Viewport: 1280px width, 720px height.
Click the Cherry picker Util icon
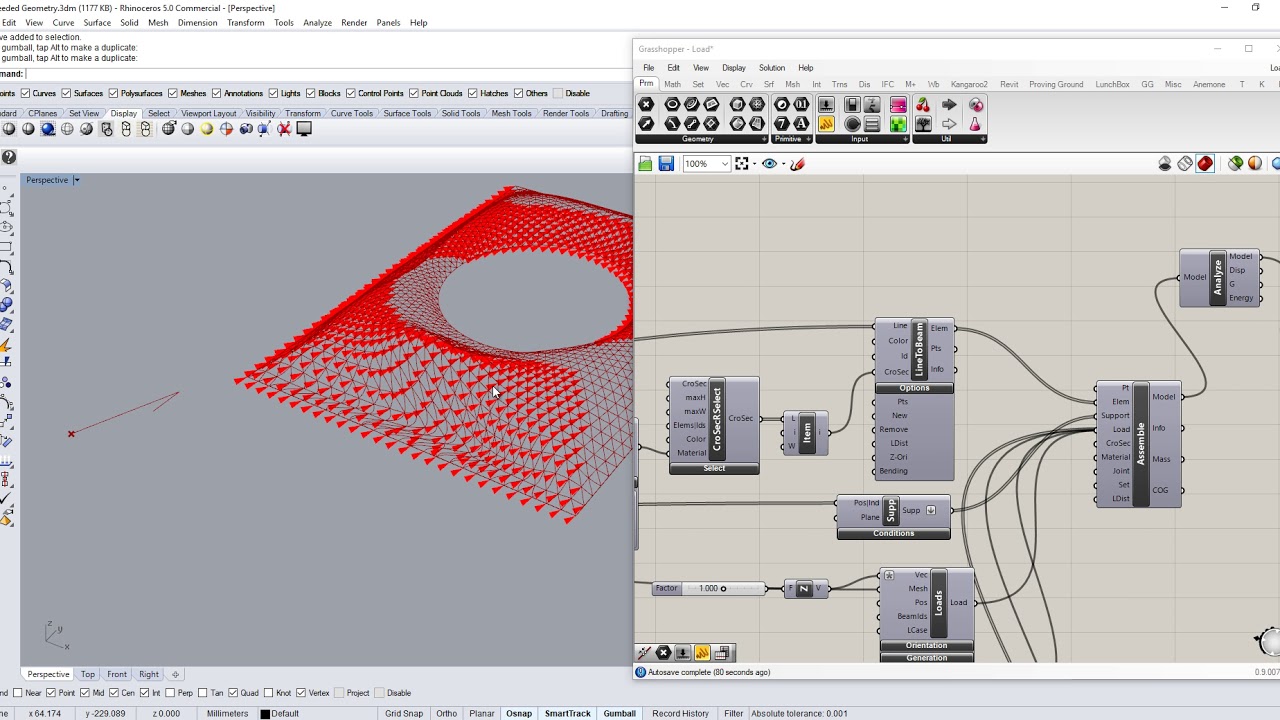[922, 105]
